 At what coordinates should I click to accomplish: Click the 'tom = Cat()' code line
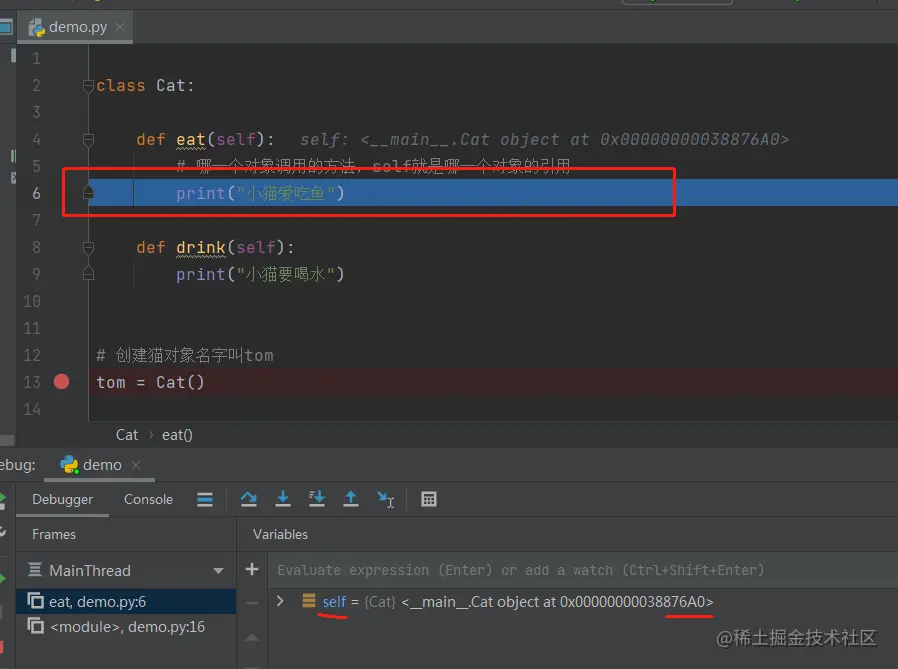click(x=150, y=382)
